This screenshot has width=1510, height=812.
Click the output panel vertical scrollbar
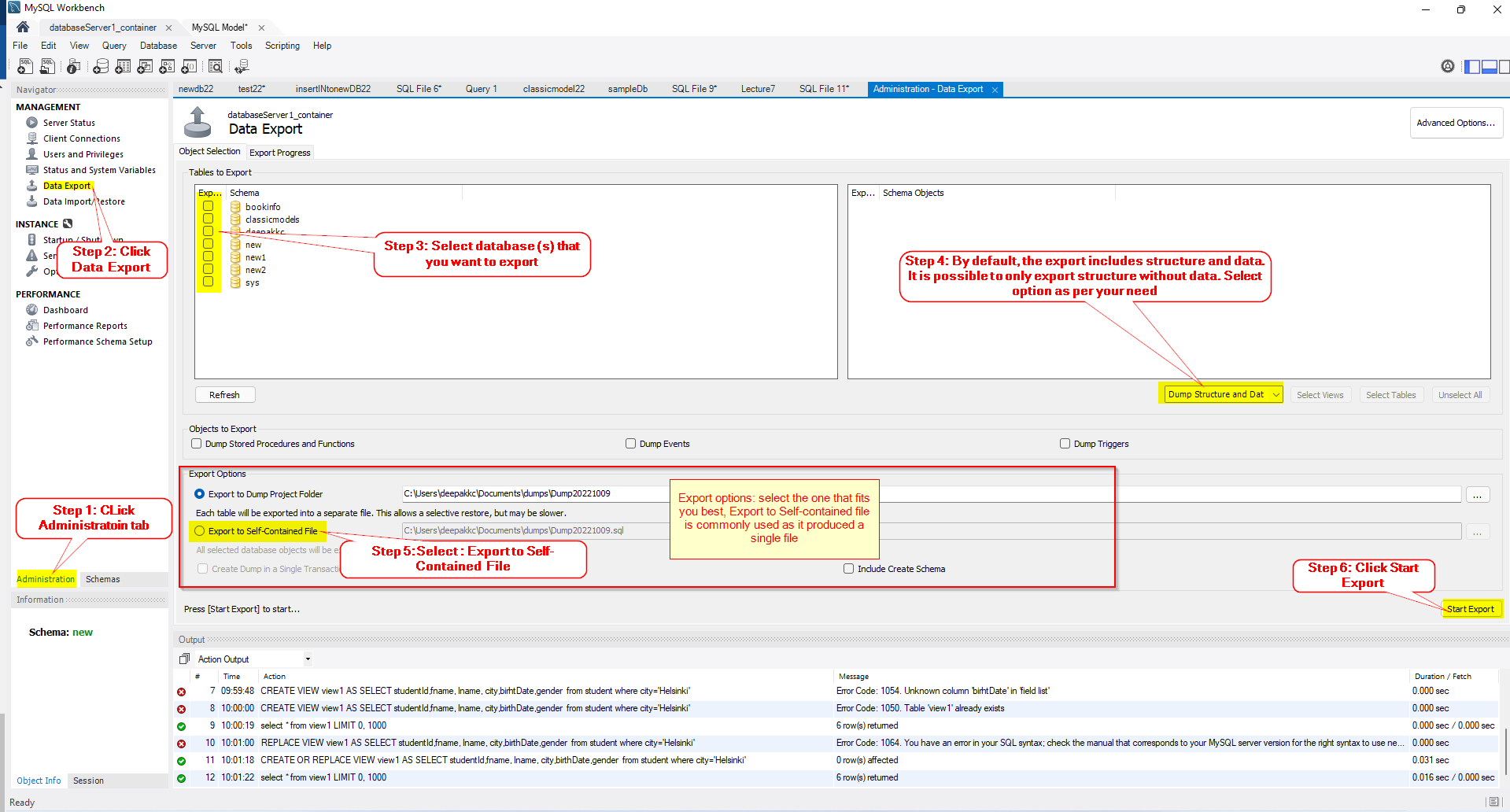tap(1505, 751)
